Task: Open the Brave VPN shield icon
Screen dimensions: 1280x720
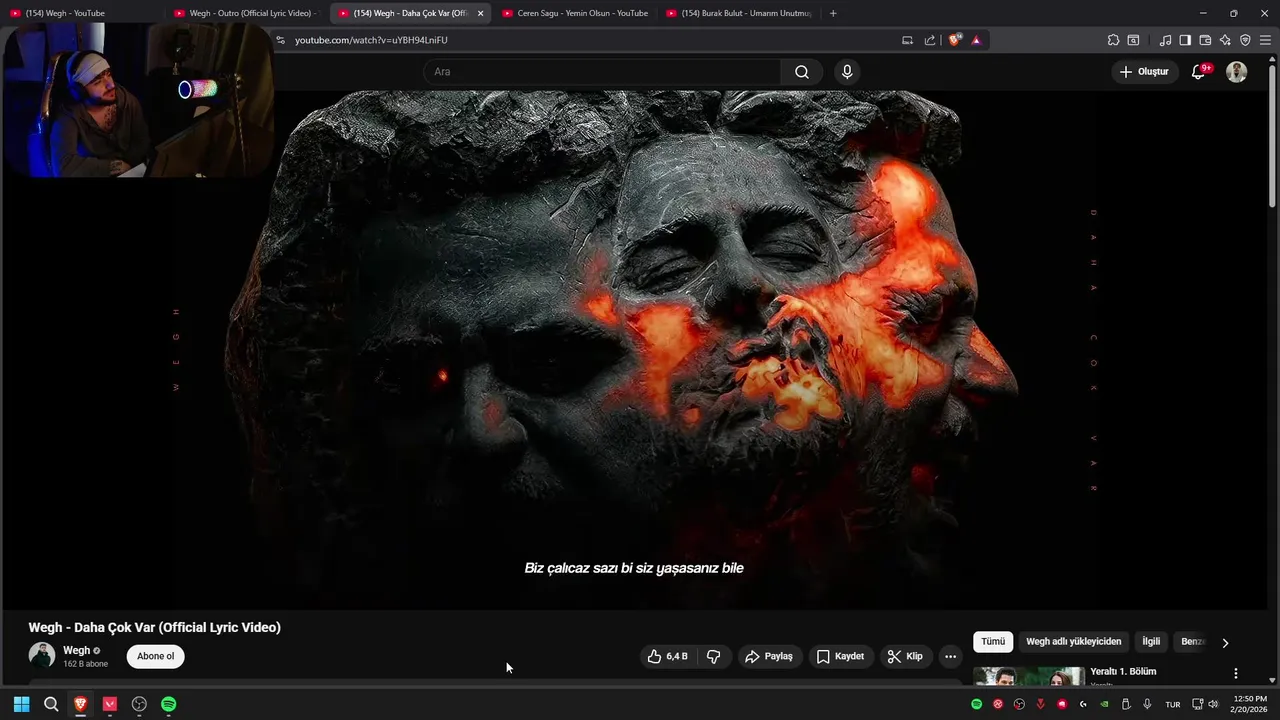Action: 1245,40
